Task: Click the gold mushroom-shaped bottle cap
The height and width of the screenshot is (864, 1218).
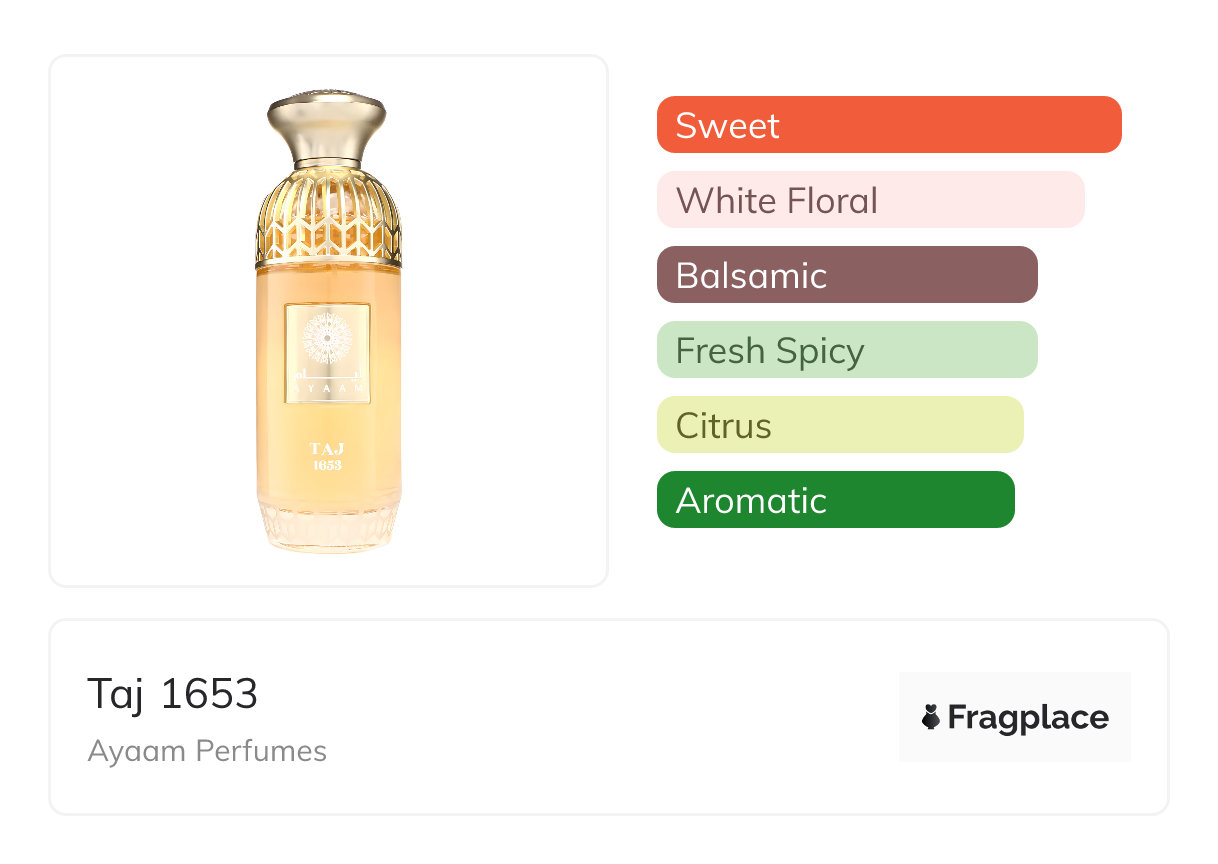Action: pos(328,118)
